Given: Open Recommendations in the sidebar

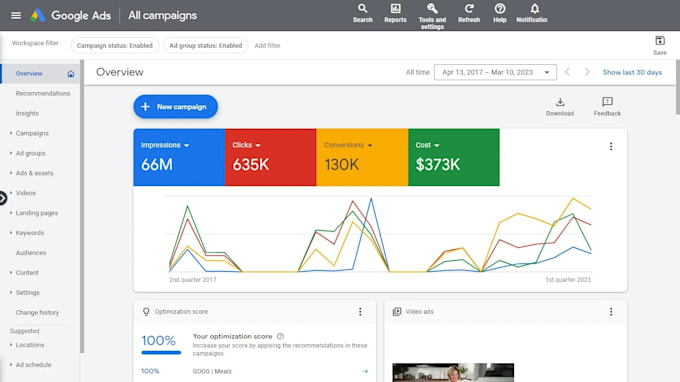Looking at the screenshot, I should (x=43, y=94).
